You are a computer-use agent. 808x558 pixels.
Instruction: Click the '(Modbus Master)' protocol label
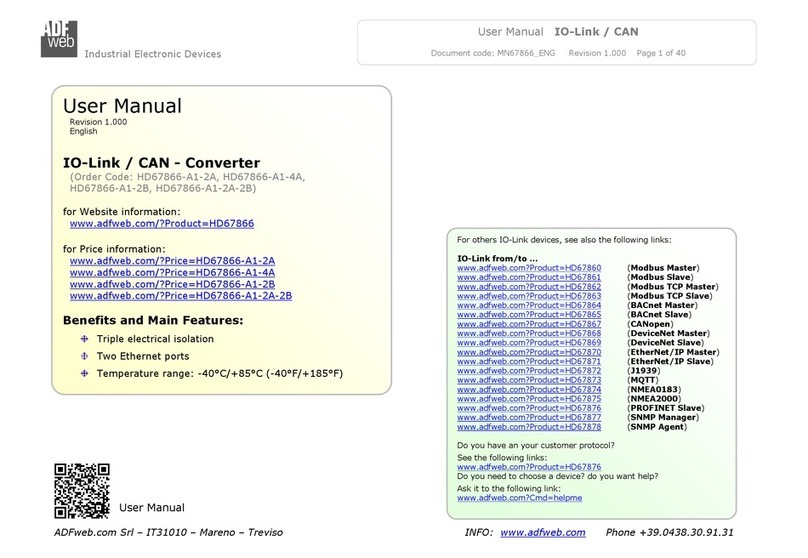[663, 268]
